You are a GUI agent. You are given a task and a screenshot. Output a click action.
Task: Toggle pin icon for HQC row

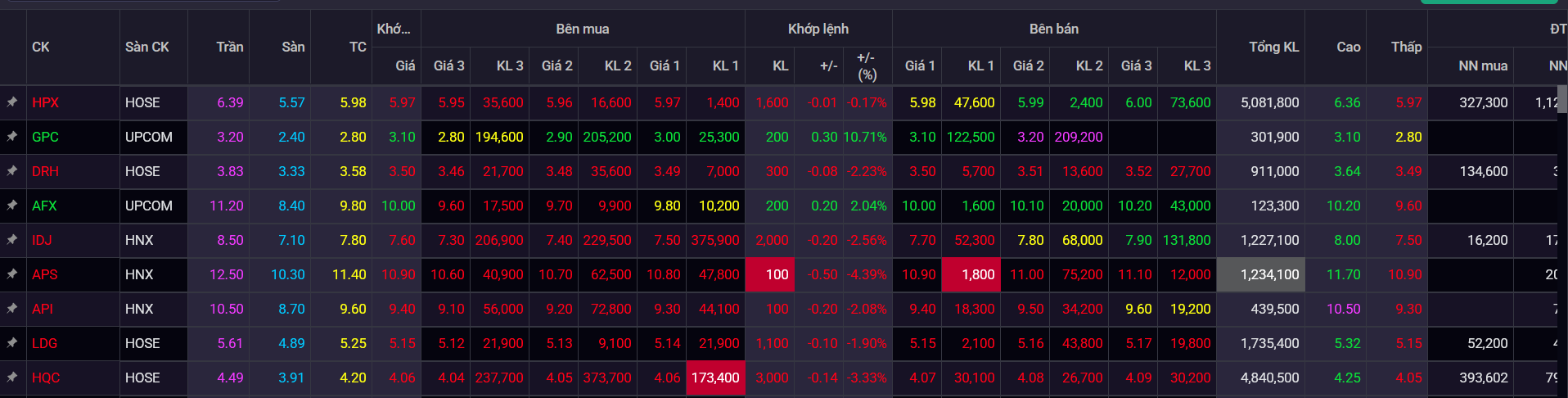pos(12,378)
